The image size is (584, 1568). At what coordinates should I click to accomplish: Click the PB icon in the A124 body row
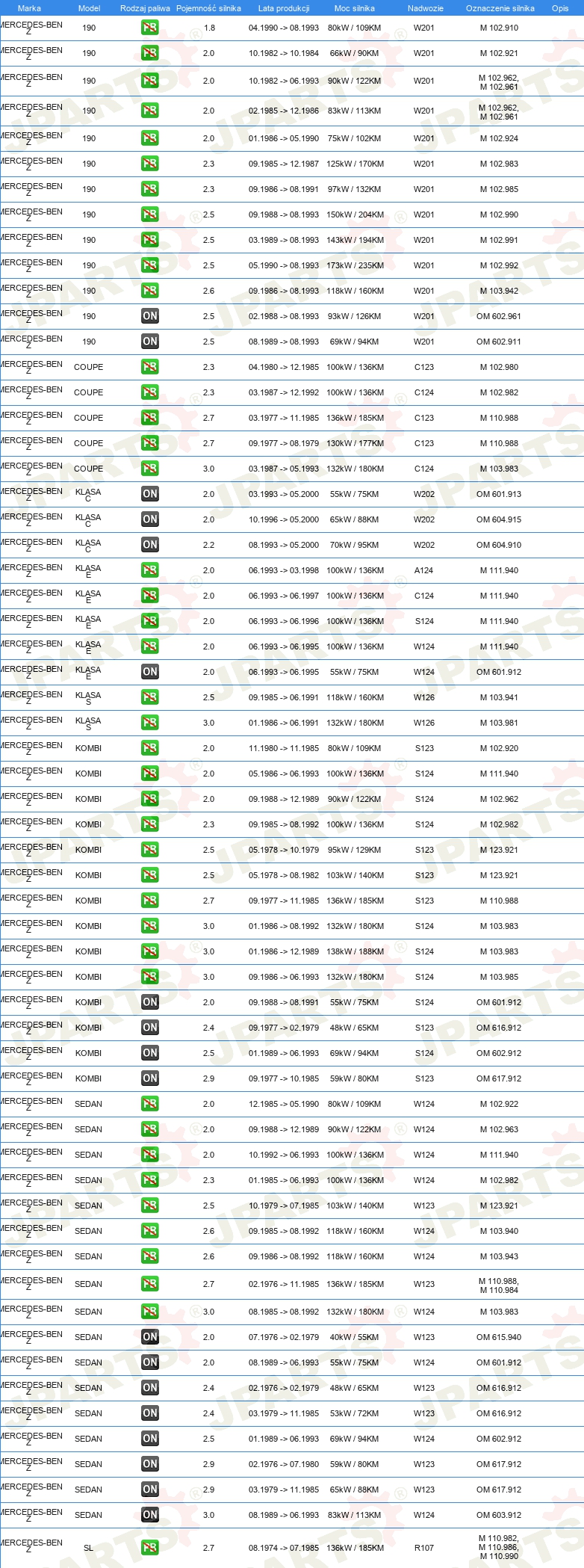pos(150,570)
